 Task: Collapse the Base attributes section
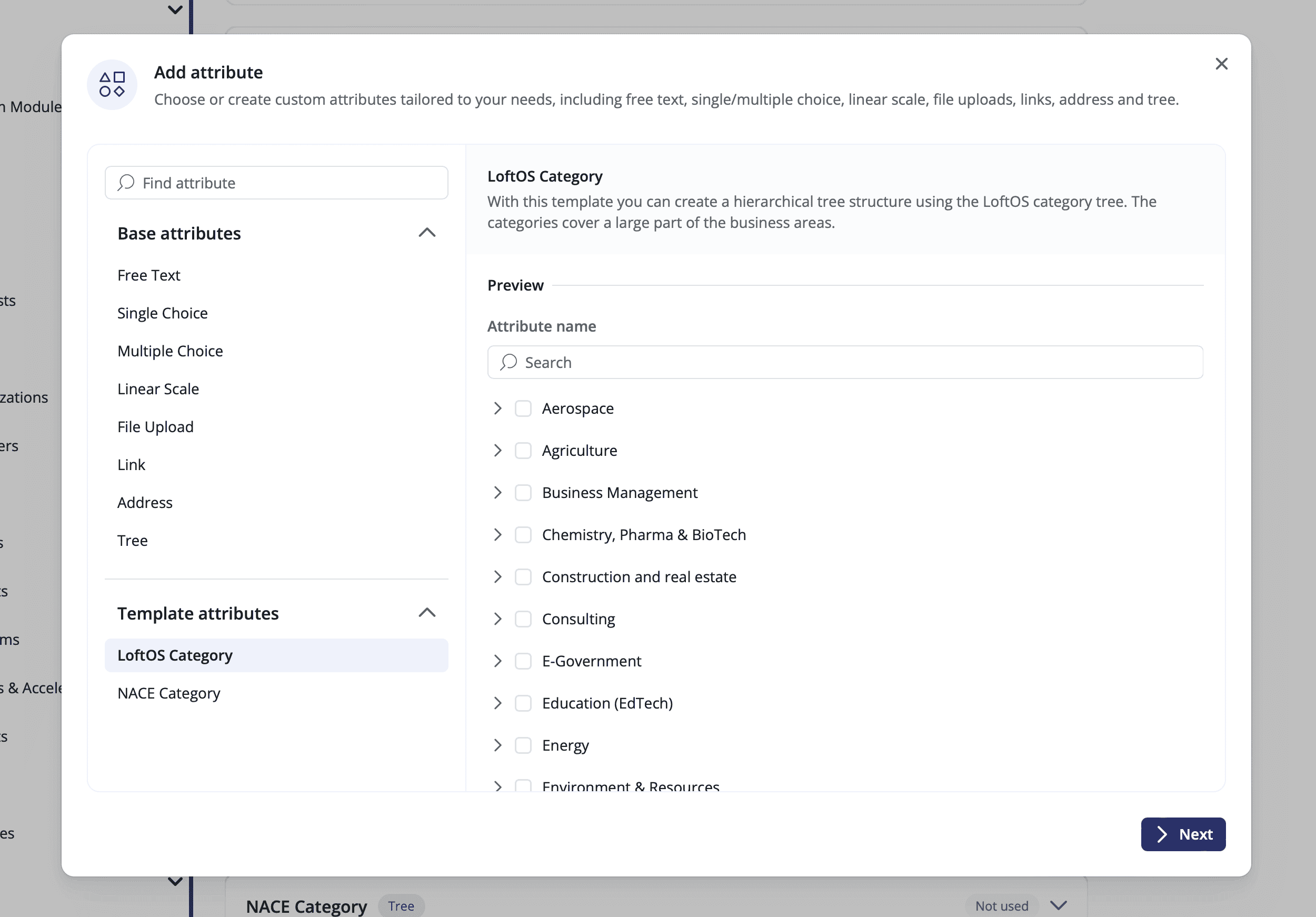(x=427, y=233)
